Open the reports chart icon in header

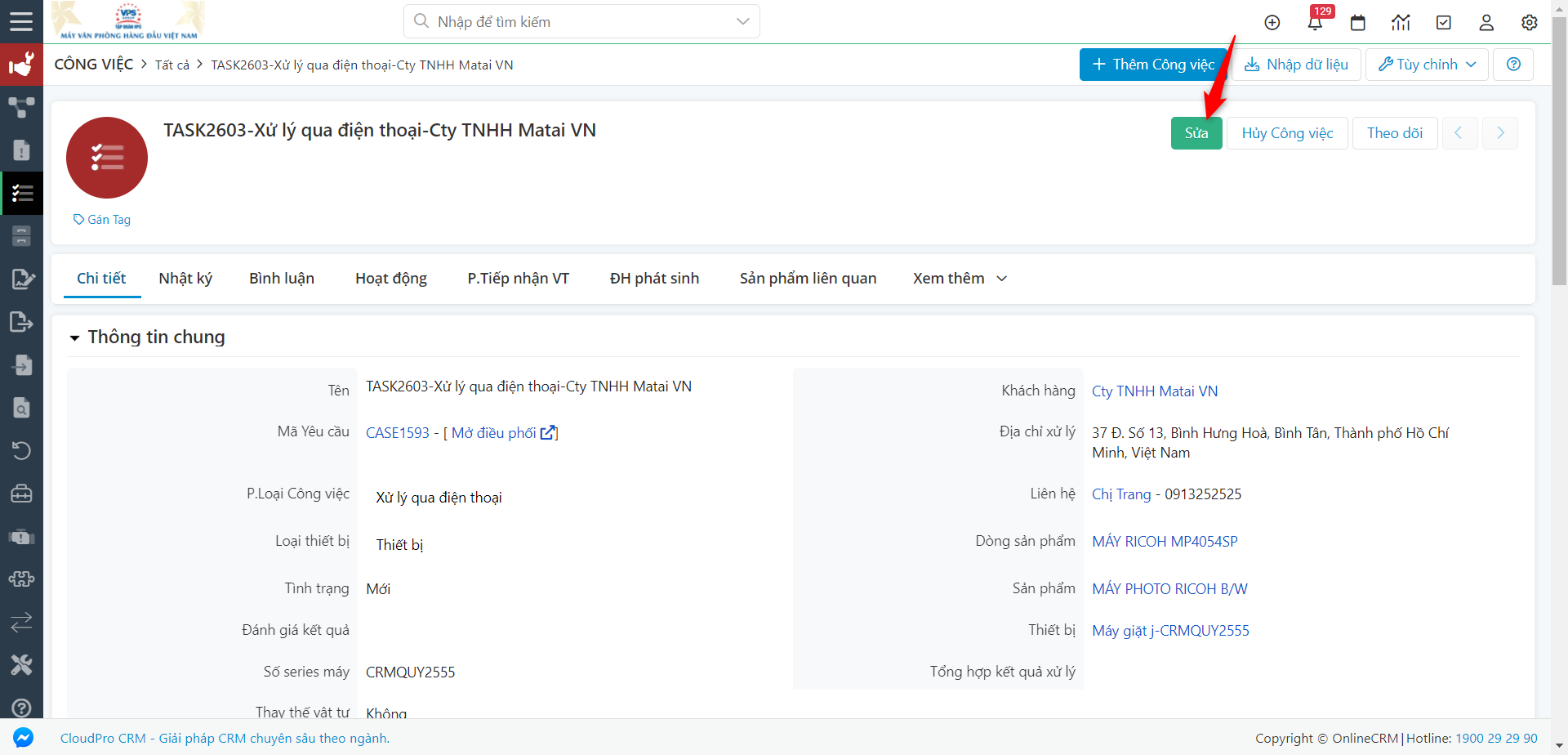1401,23
